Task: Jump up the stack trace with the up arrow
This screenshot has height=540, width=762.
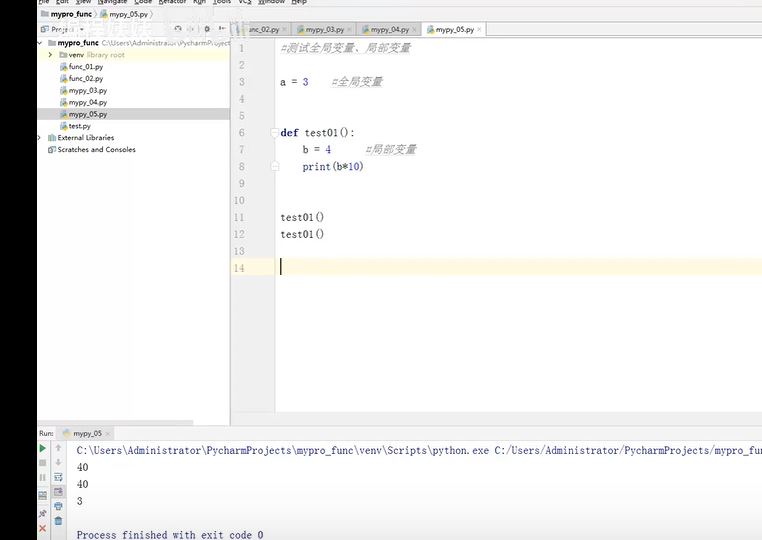Action: point(58,448)
